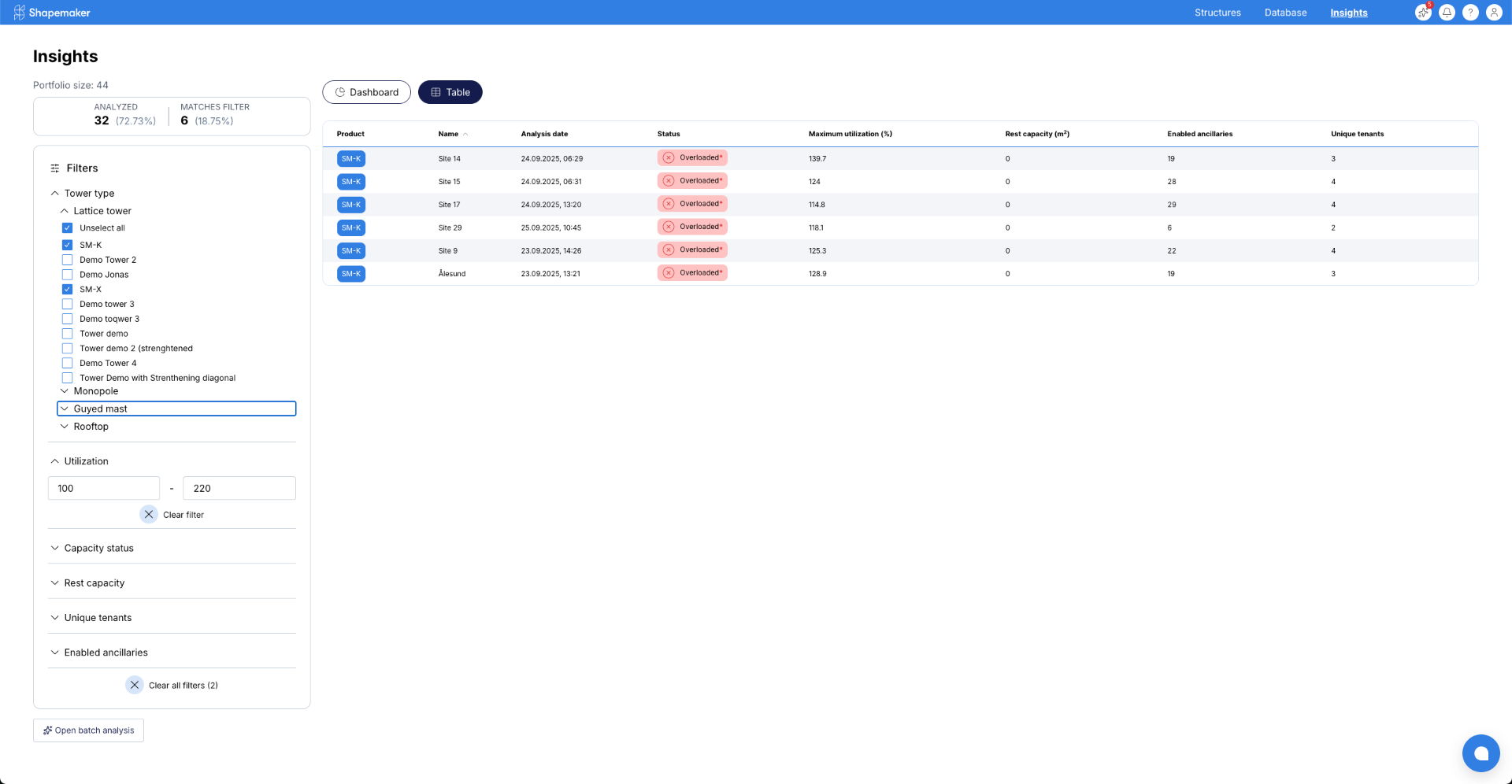
Task: Expand the Rooftop group
Action: click(x=65, y=427)
